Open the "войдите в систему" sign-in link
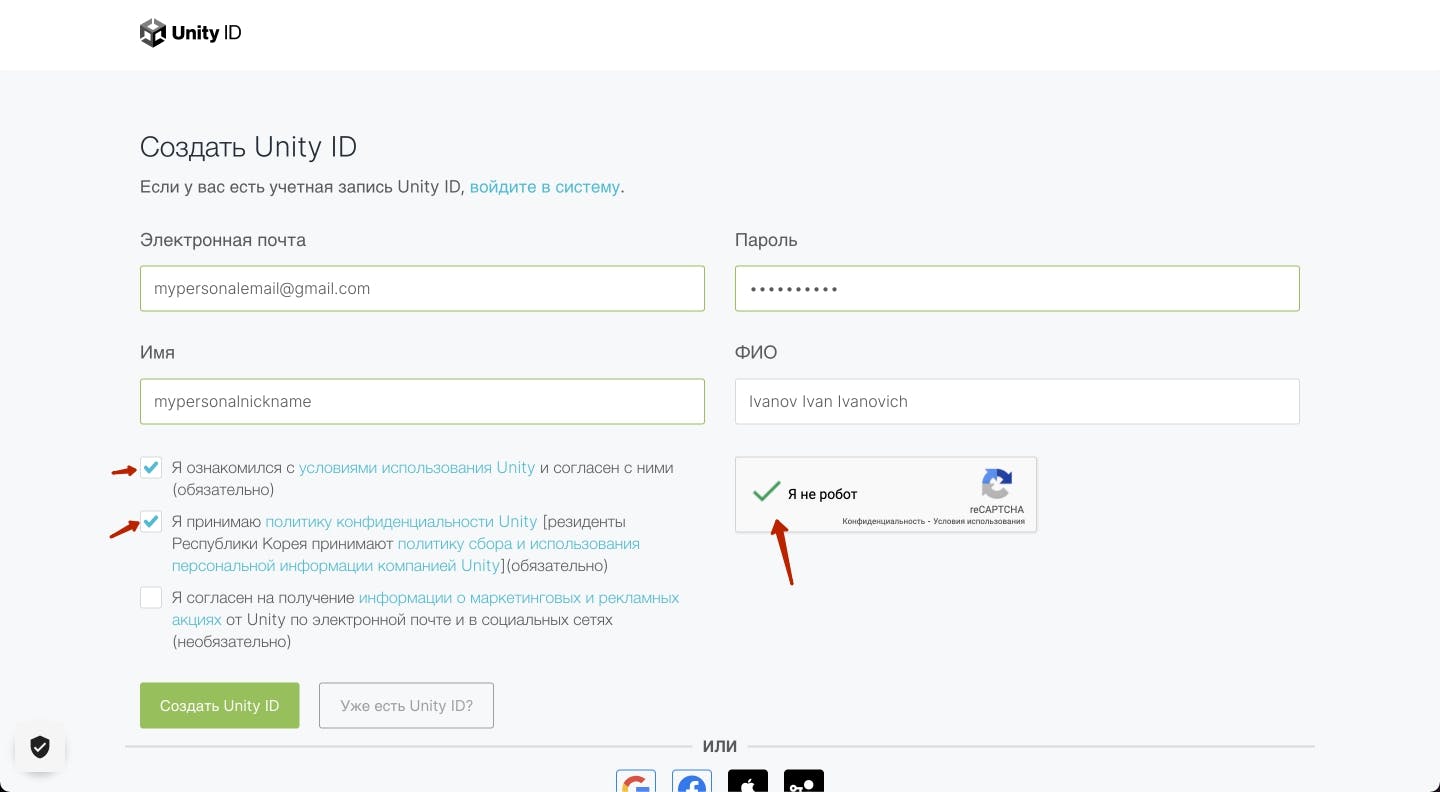 pyautogui.click(x=545, y=187)
